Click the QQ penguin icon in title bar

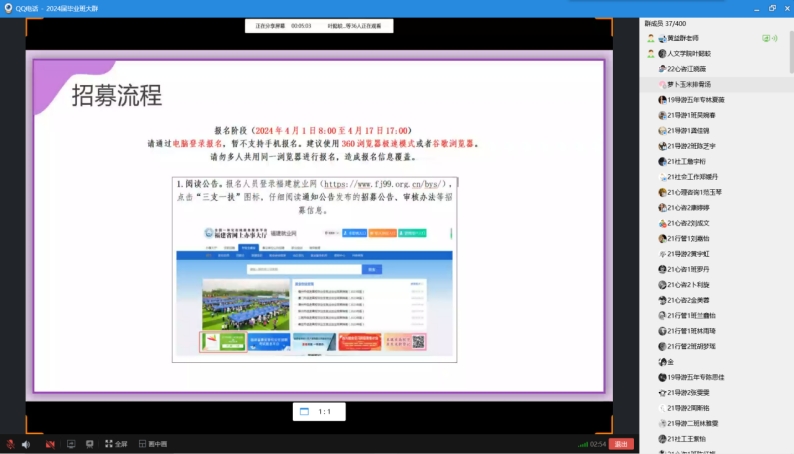[10, 8]
